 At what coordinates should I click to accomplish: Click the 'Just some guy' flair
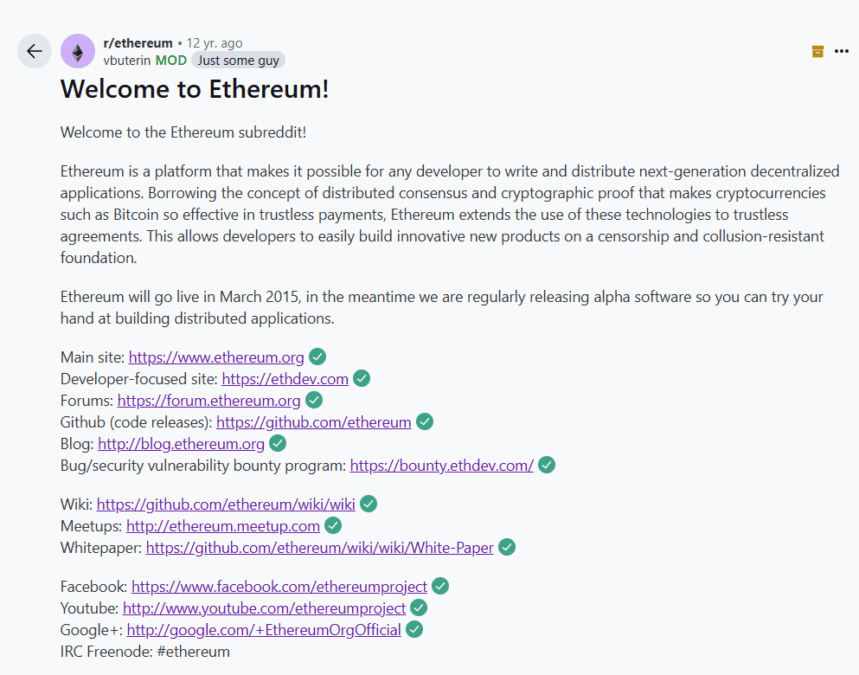pos(238,60)
